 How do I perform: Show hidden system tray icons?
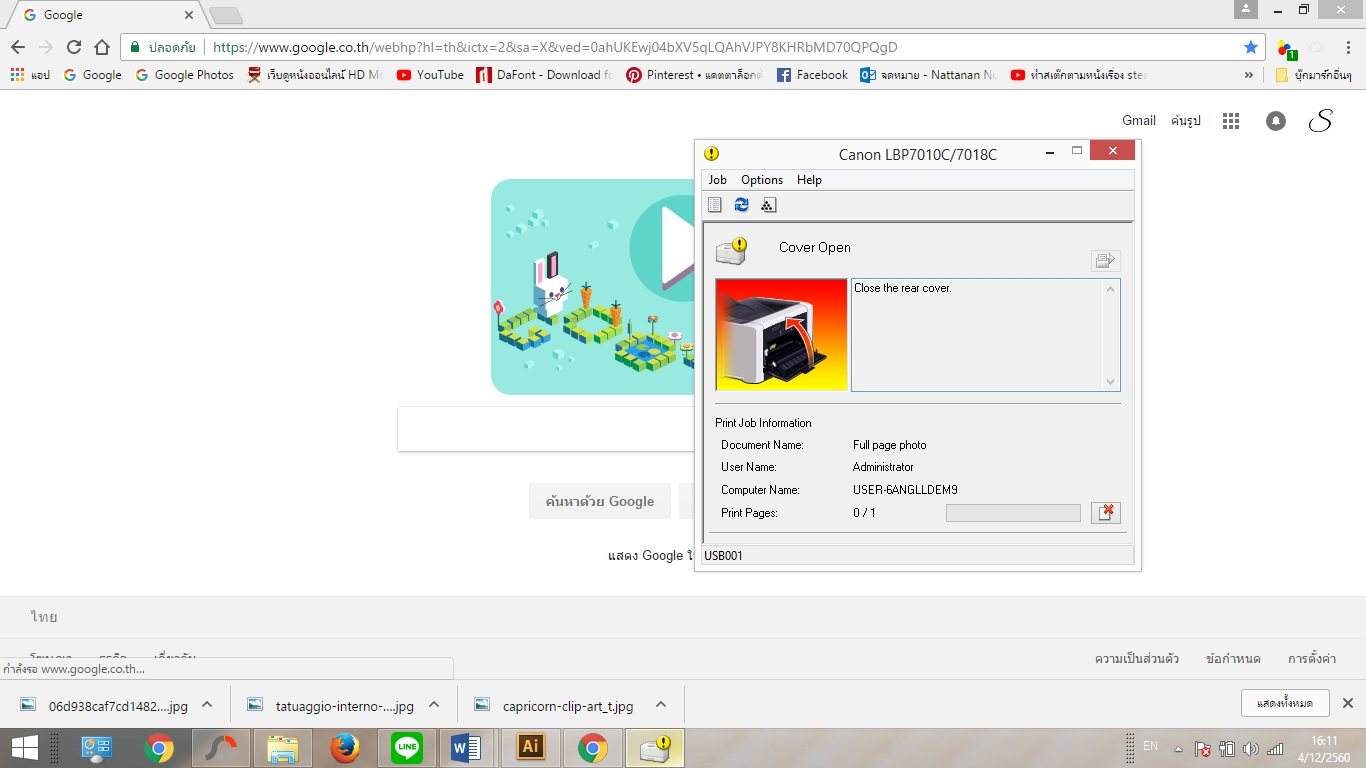tap(1179, 748)
